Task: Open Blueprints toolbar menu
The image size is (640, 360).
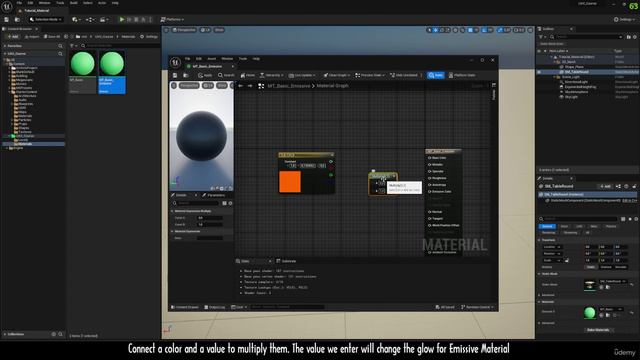Action: tap(90, 20)
